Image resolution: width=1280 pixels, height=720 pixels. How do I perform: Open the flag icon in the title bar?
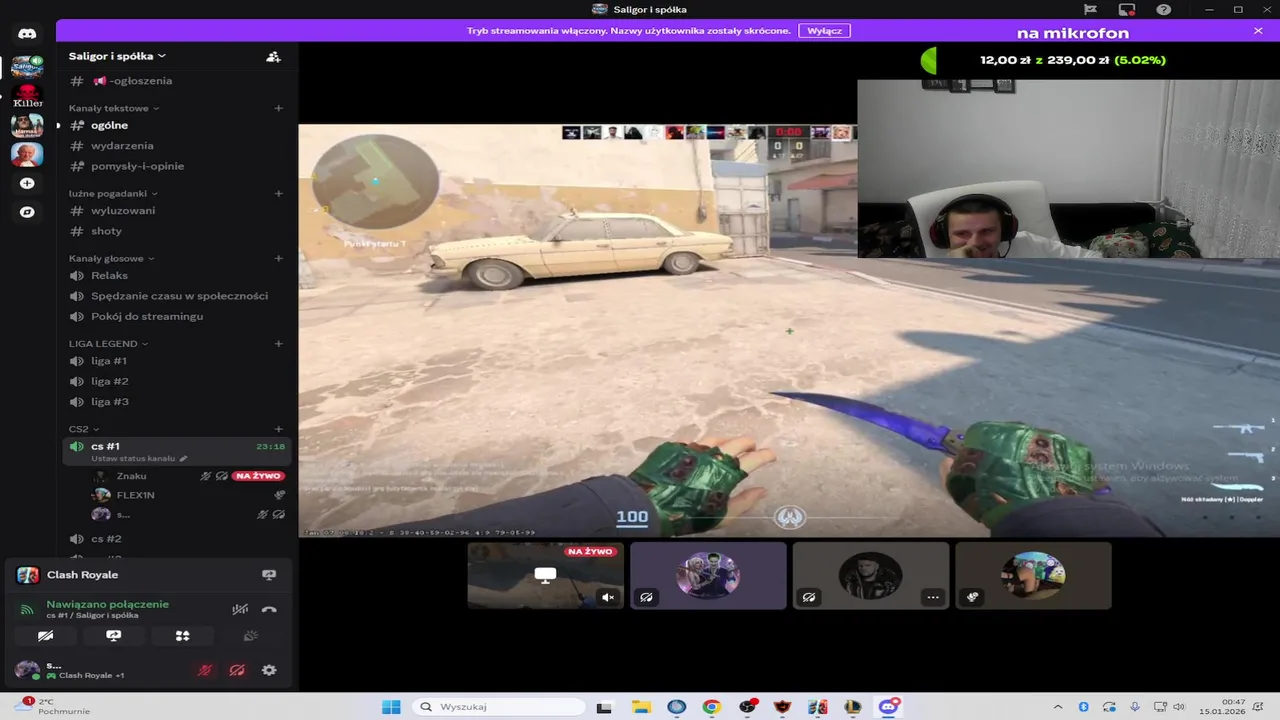click(1091, 10)
